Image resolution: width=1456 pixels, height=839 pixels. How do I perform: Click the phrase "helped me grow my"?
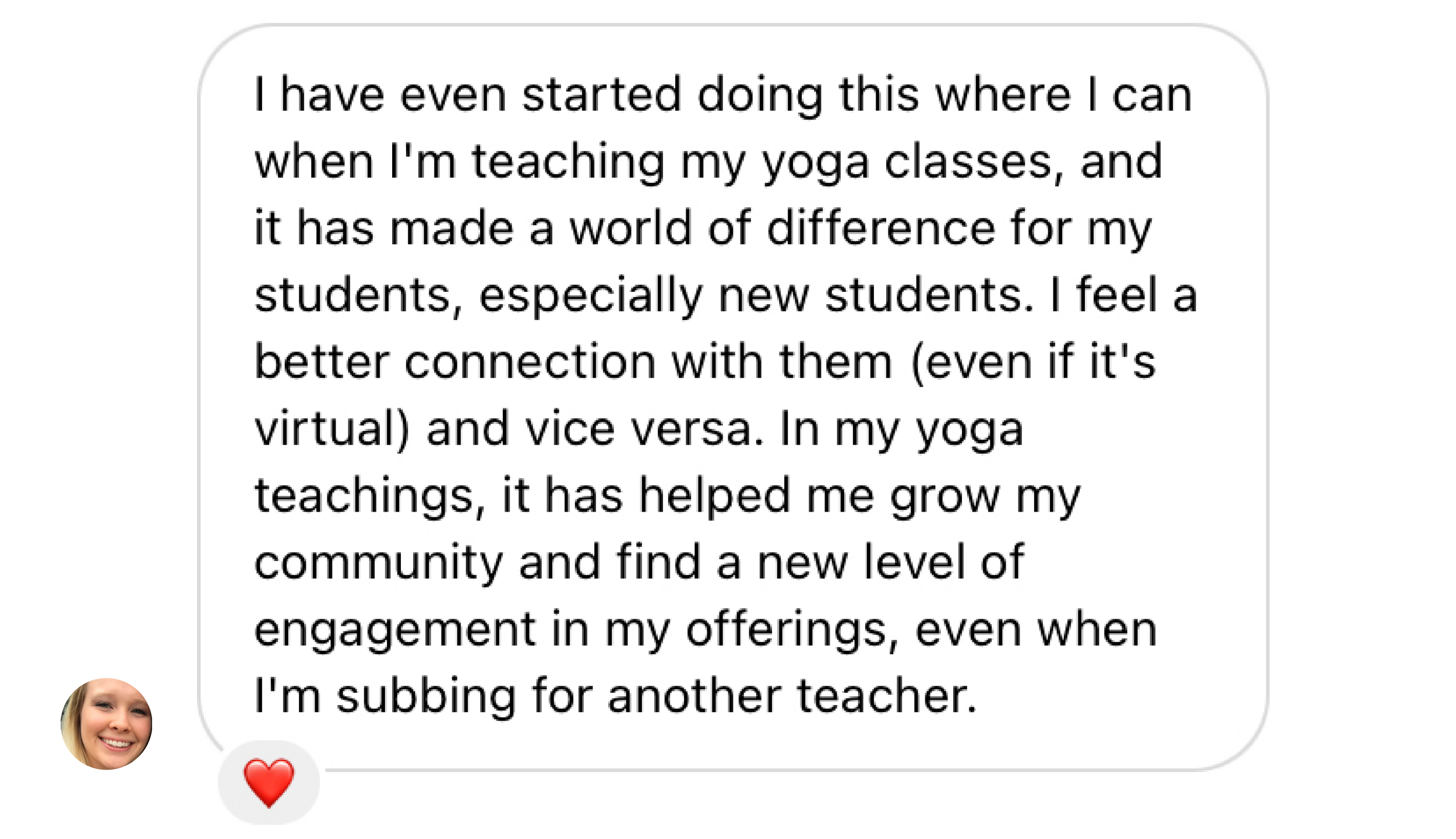860,497
